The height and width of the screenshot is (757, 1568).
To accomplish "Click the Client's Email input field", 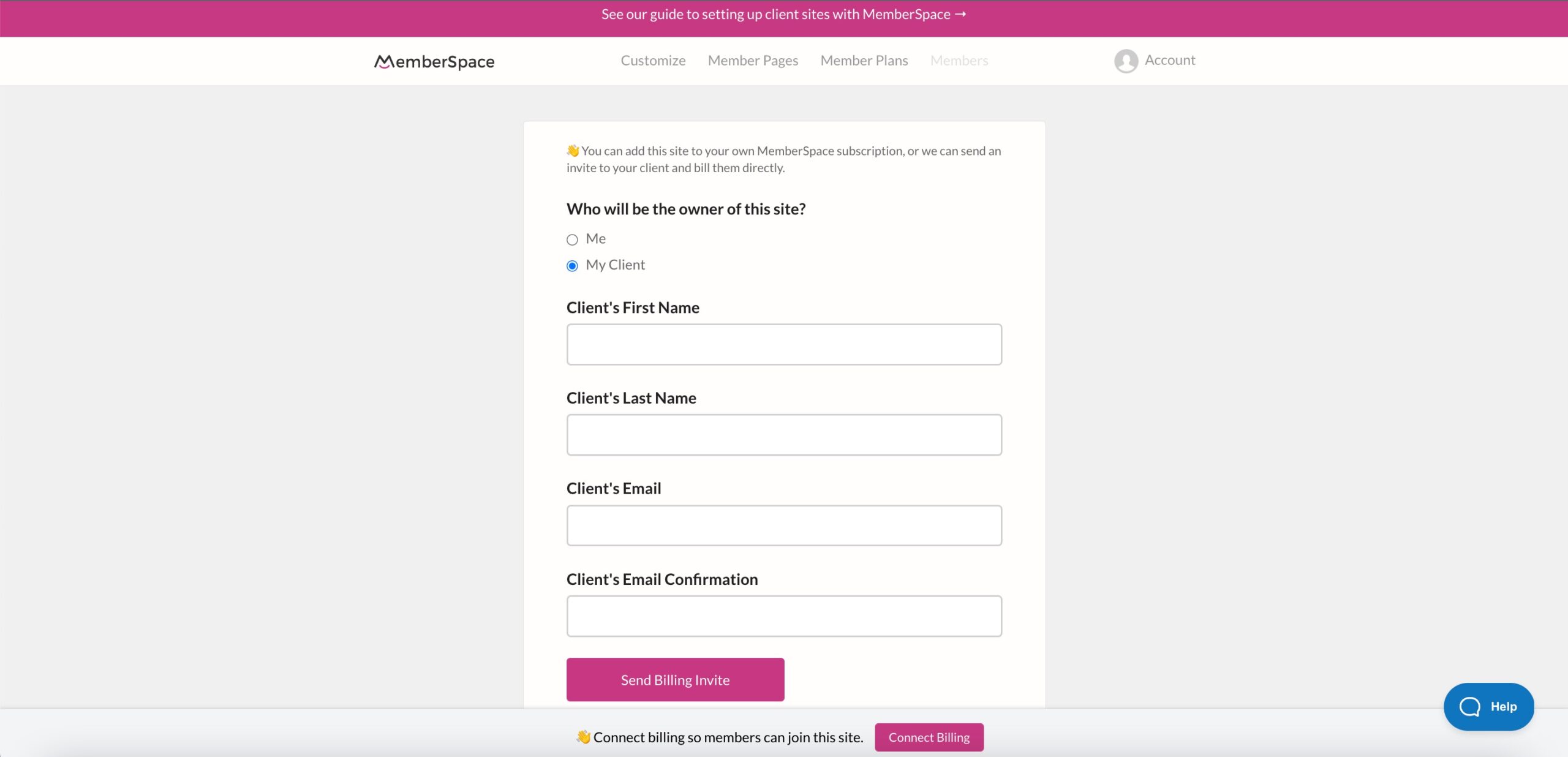I will pyautogui.click(x=783, y=525).
